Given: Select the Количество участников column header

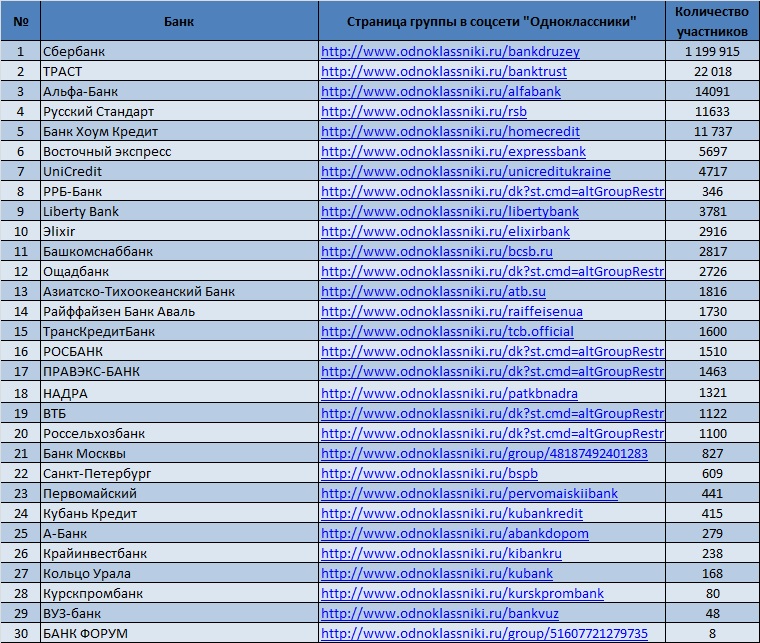Looking at the screenshot, I should point(712,21).
